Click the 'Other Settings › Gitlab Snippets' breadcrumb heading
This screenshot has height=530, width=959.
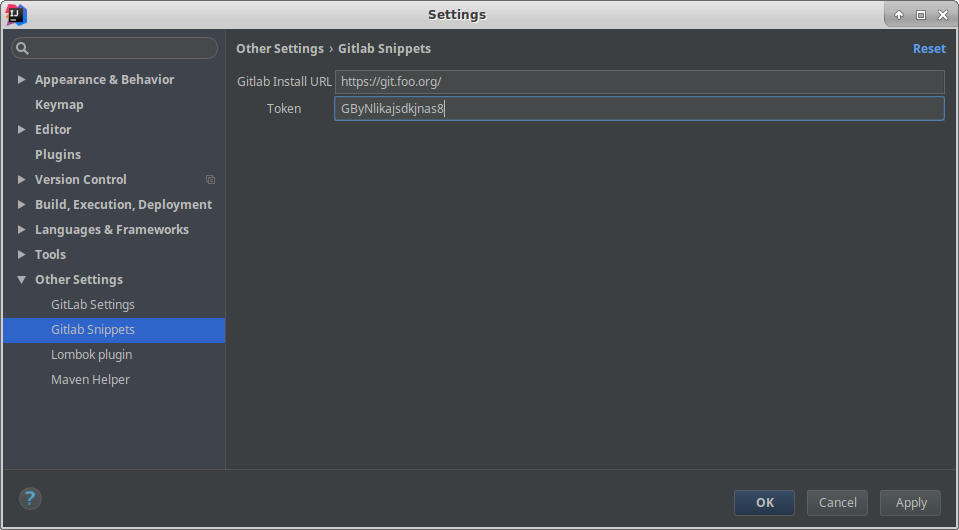pyautogui.click(x=333, y=49)
